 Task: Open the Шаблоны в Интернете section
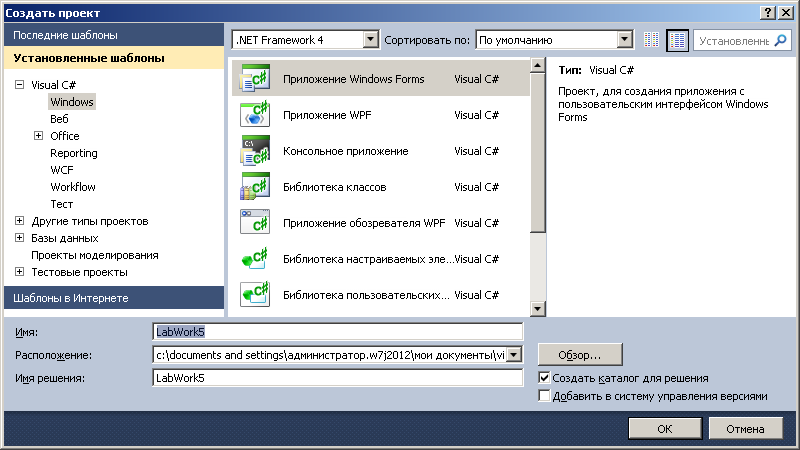click(114, 297)
